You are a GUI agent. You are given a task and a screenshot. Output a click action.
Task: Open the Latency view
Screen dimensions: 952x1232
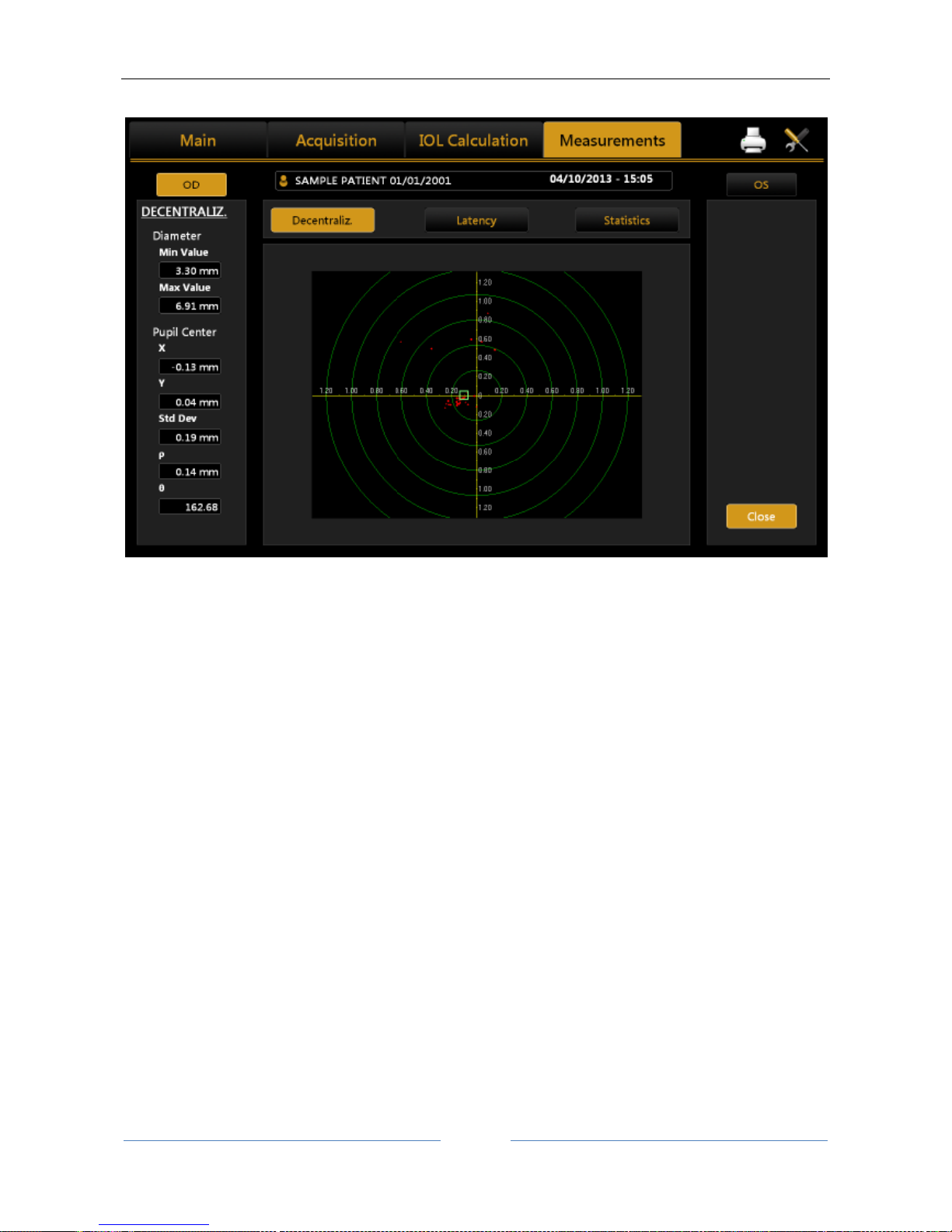[476, 221]
